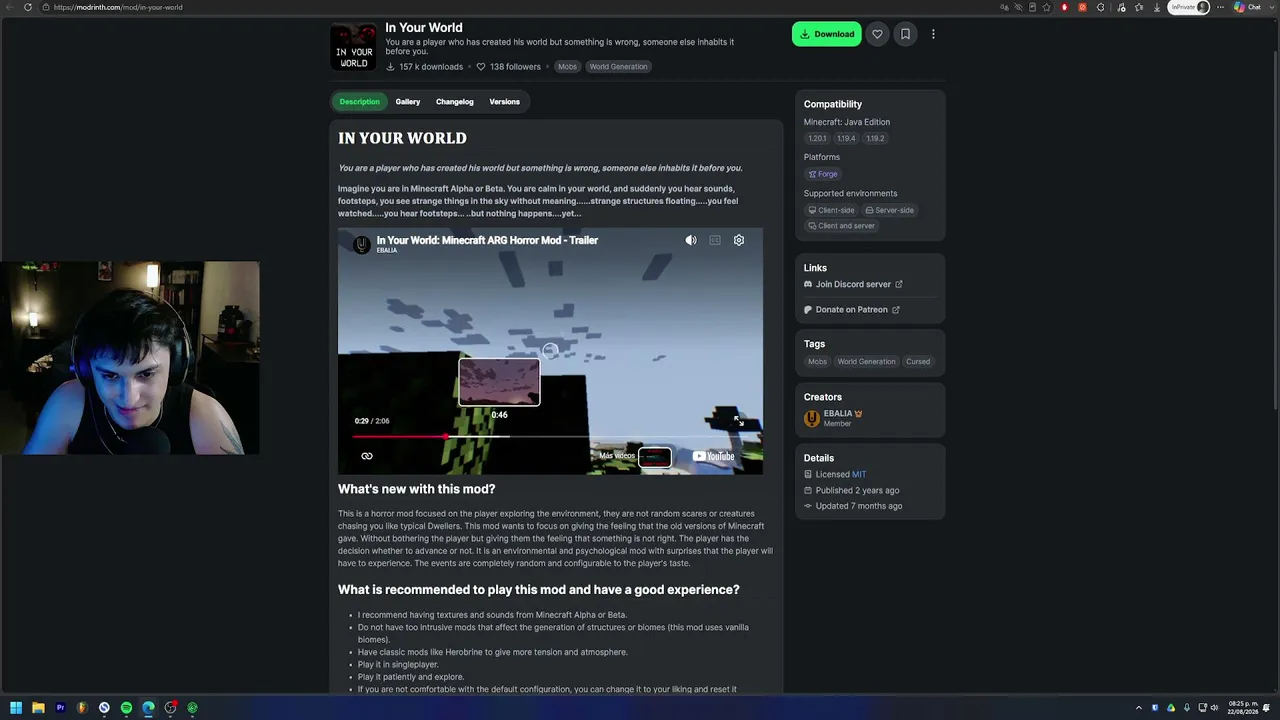The image size is (1280, 720).
Task: Show hidden system tray icons
Action: [1138, 708]
